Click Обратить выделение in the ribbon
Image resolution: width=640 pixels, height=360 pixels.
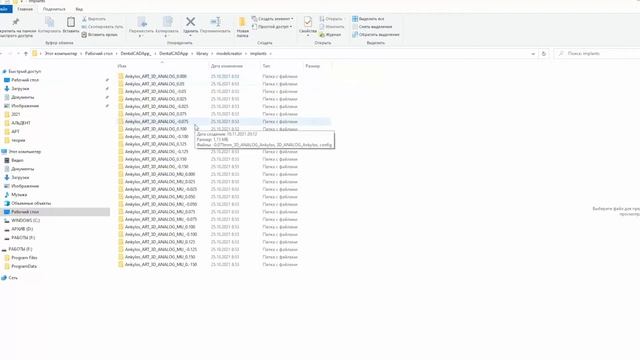click(376, 35)
